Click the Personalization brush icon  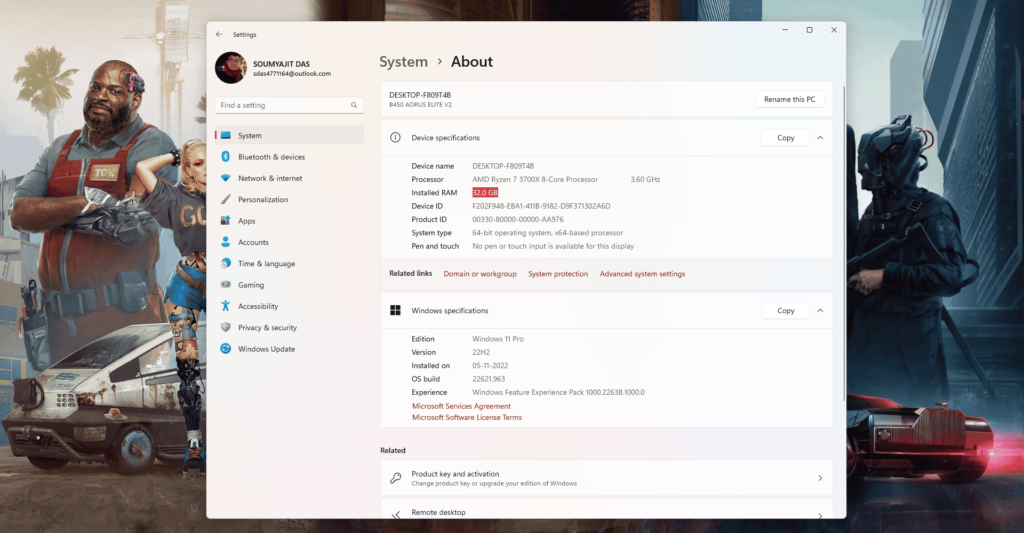pos(225,199)
